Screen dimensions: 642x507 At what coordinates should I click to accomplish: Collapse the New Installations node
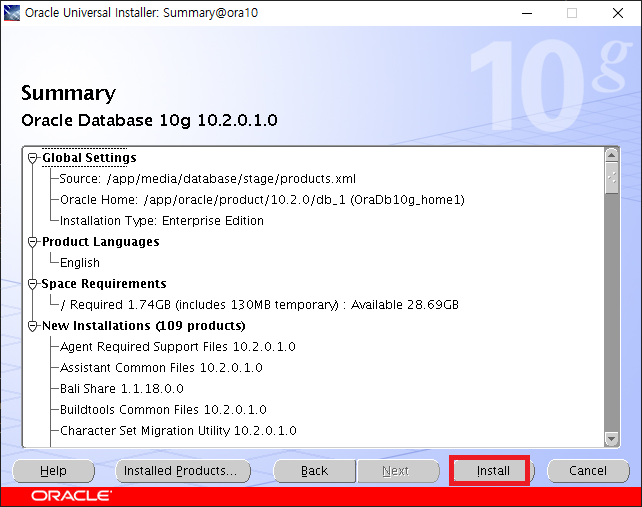[32, 326]
